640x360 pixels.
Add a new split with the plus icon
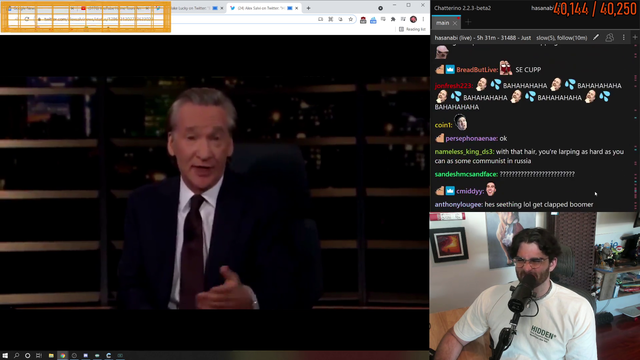coord(635,38)
